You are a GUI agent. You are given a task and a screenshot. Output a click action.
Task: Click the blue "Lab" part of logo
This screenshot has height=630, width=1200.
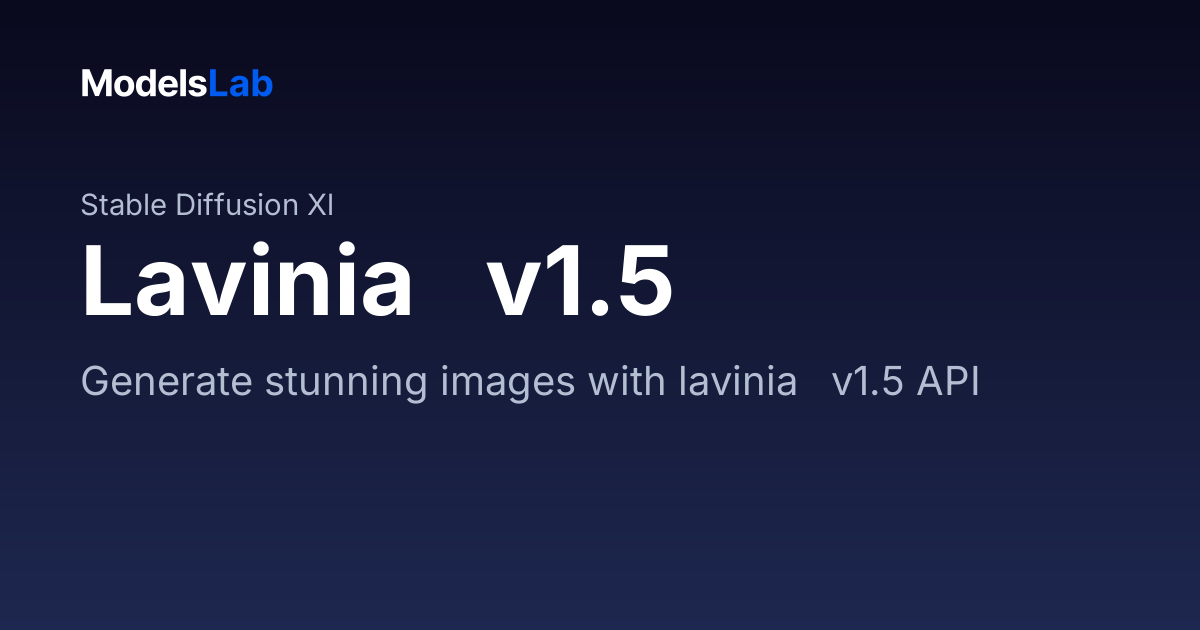(241, 84)
